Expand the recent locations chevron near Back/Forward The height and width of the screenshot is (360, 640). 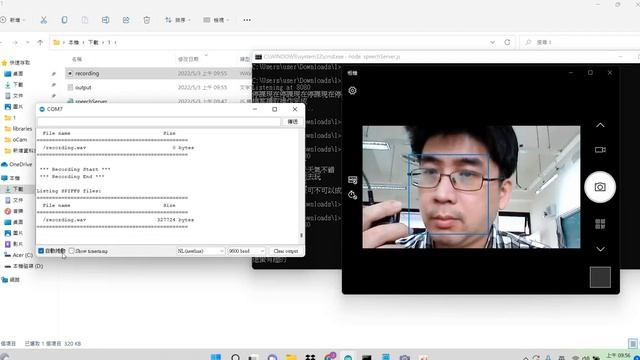click(x=27, y=42)
